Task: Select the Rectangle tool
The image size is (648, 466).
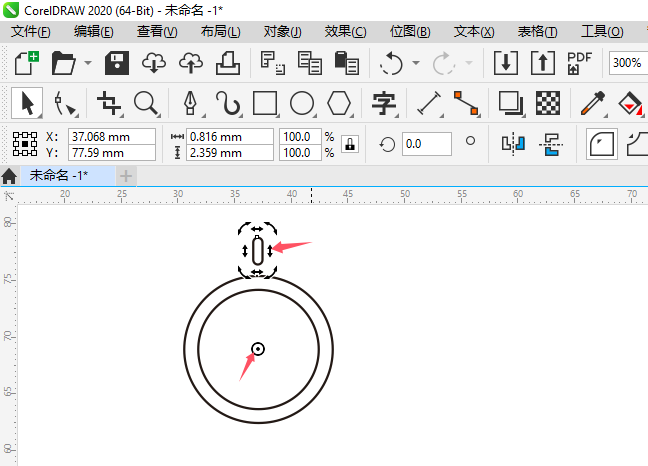Action: [x=265, y=103]
